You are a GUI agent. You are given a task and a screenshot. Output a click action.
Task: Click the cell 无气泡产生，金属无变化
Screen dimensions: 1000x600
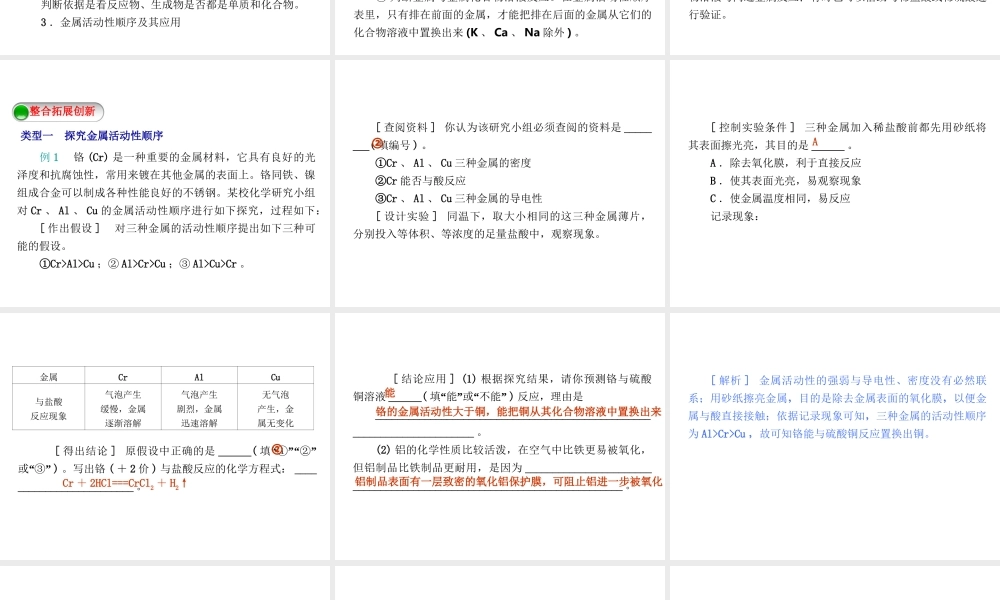pyautogui.click(x=276, y=408)
